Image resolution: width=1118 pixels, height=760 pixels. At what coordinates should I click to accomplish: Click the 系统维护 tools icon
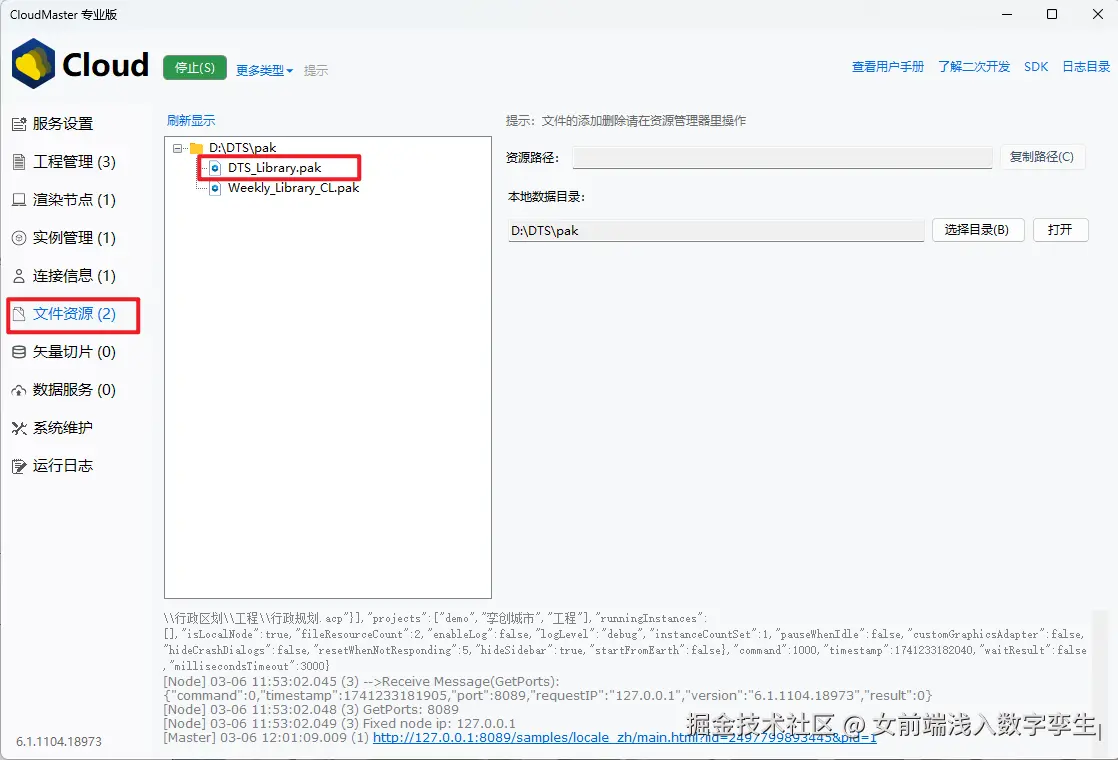pyautogui.click(x=19, y=428)
